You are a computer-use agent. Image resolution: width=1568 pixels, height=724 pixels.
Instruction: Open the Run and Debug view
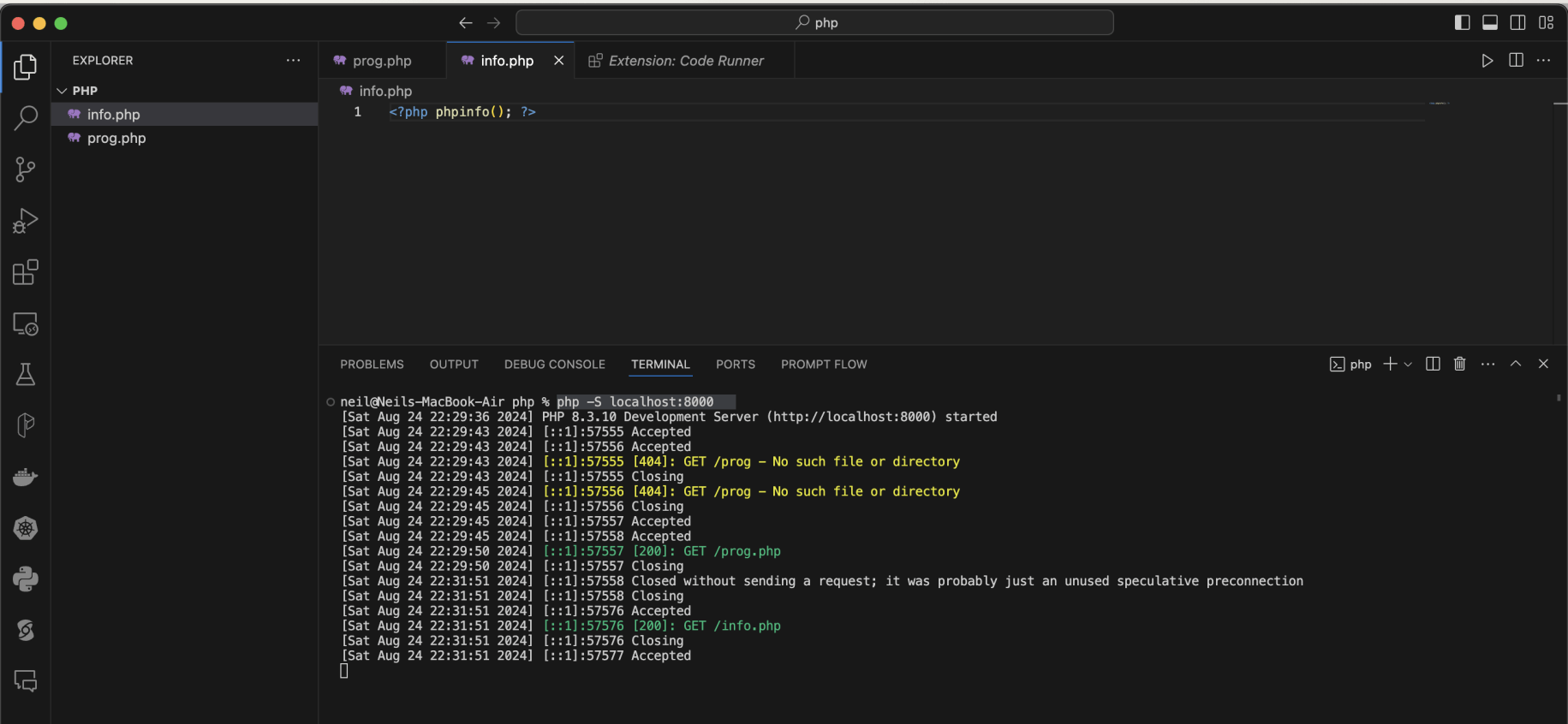26,221
